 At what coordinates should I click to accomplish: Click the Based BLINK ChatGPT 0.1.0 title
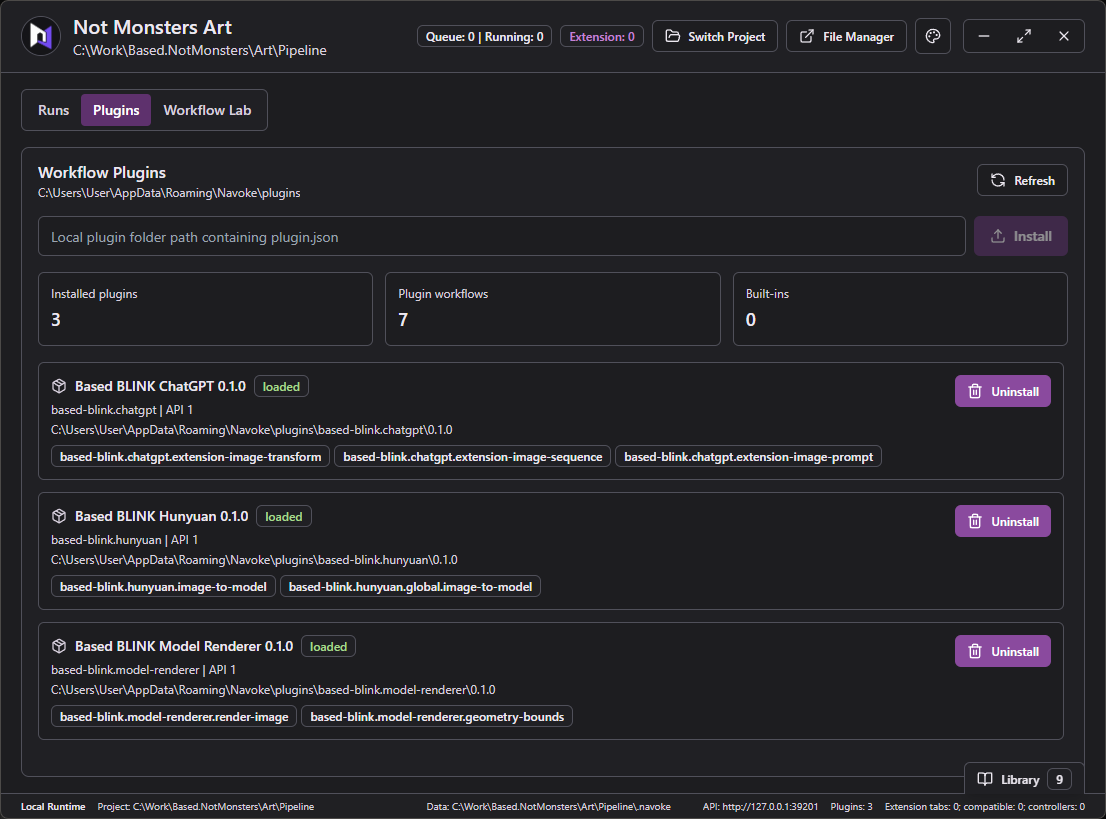coord(160,386)
